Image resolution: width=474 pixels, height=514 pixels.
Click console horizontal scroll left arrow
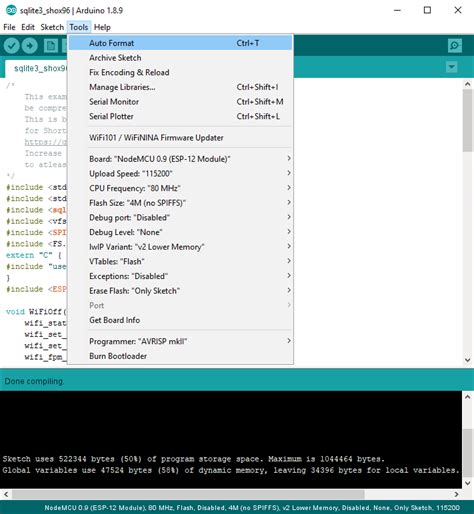[x=6, y=494]
